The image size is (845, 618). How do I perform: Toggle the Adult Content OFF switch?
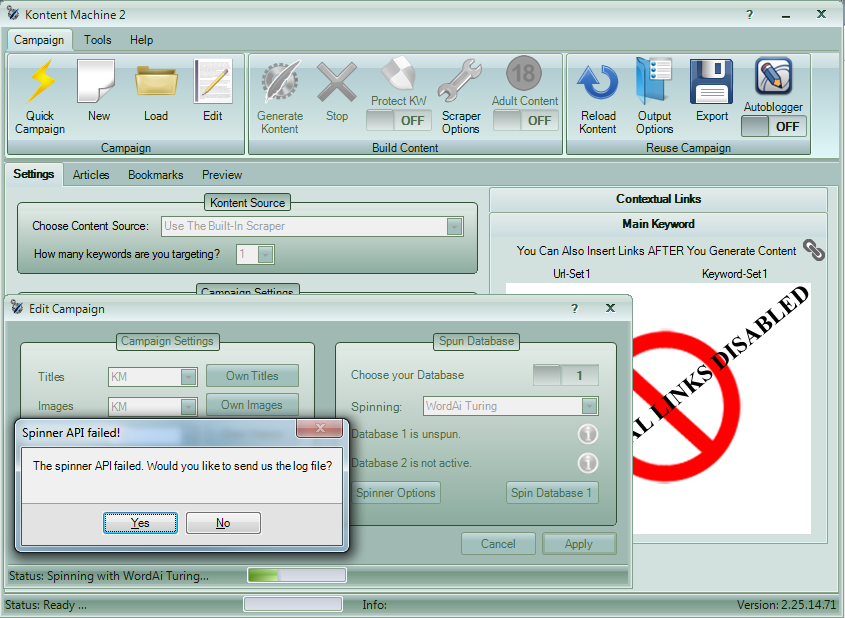[x=525, y=121]
